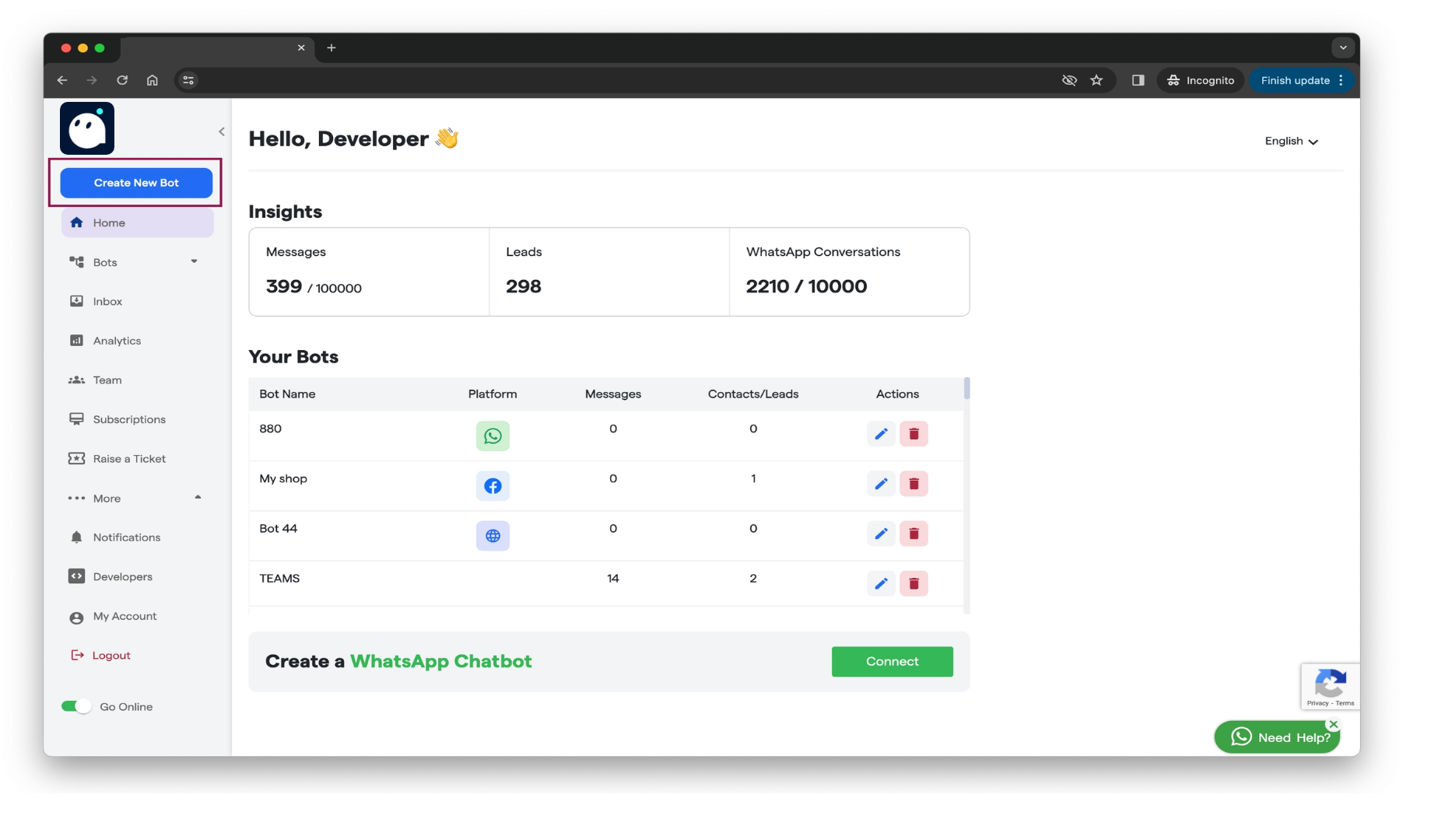Edit the My shop bot
This screenshot has width=1452, height=840.
pyautogui.click(x=881, y=484)
